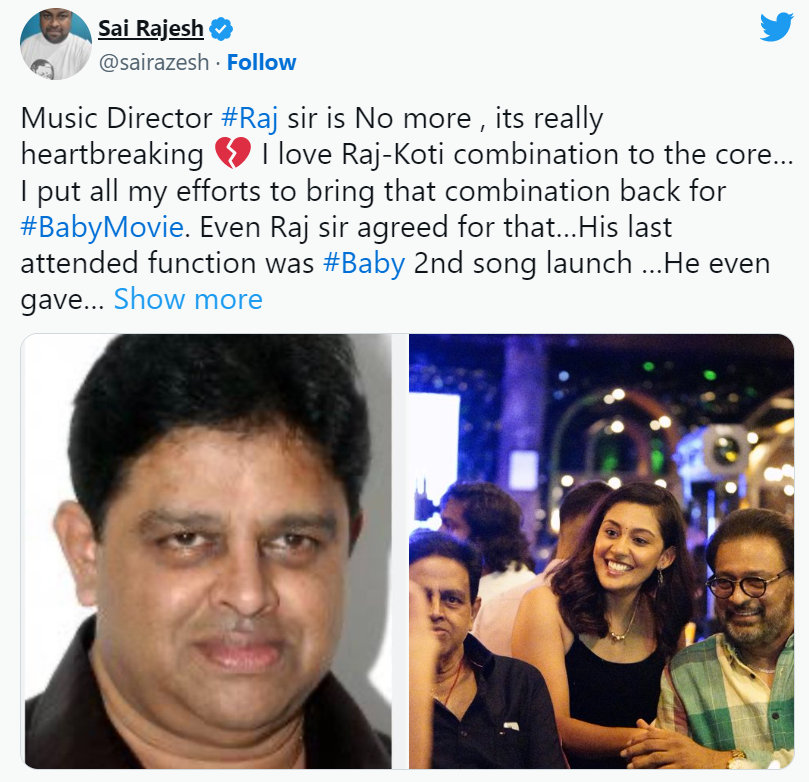809x782 pixels.
Task: Follow the Sai Rajesh account
Action: point(262,62)
